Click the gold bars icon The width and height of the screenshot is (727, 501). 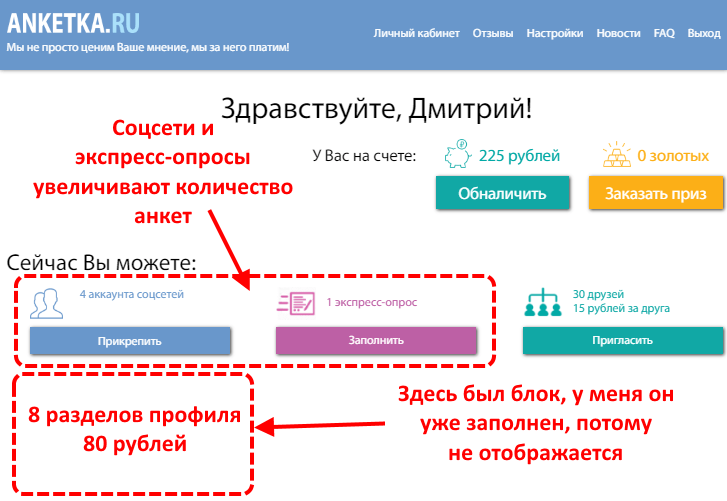pyautogui.click(x=616, y=155)
